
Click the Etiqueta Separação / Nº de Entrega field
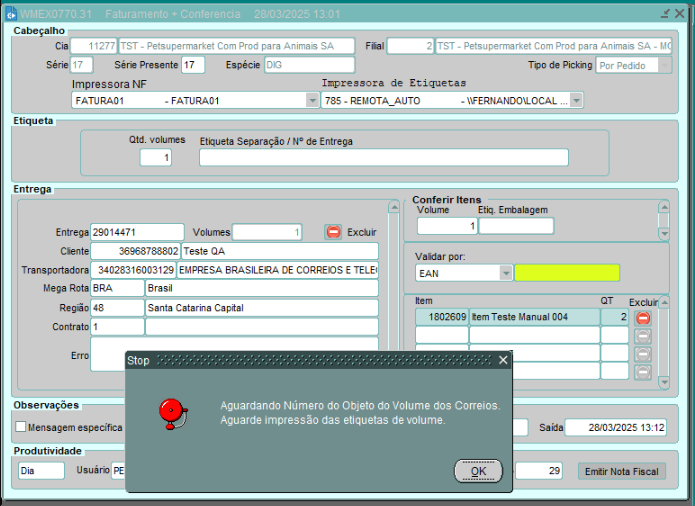click(x=383, y=158)
